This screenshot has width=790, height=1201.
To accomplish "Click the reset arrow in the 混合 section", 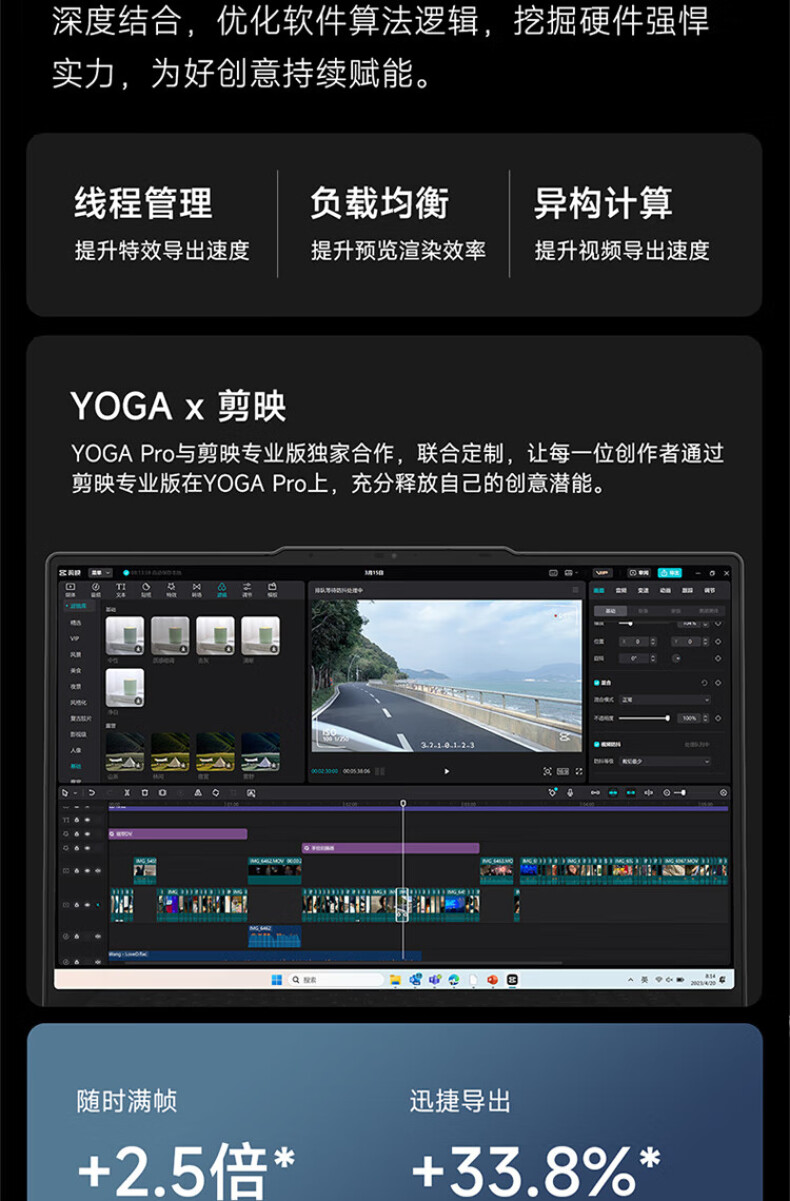I will (704, 683).
